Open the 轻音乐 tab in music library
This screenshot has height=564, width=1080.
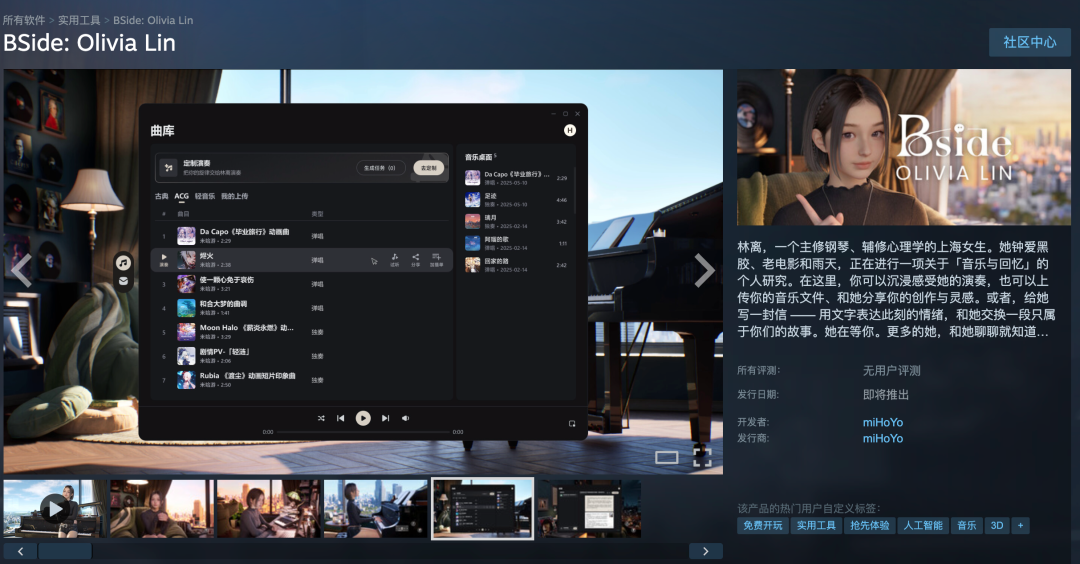(x=205, y=196)
